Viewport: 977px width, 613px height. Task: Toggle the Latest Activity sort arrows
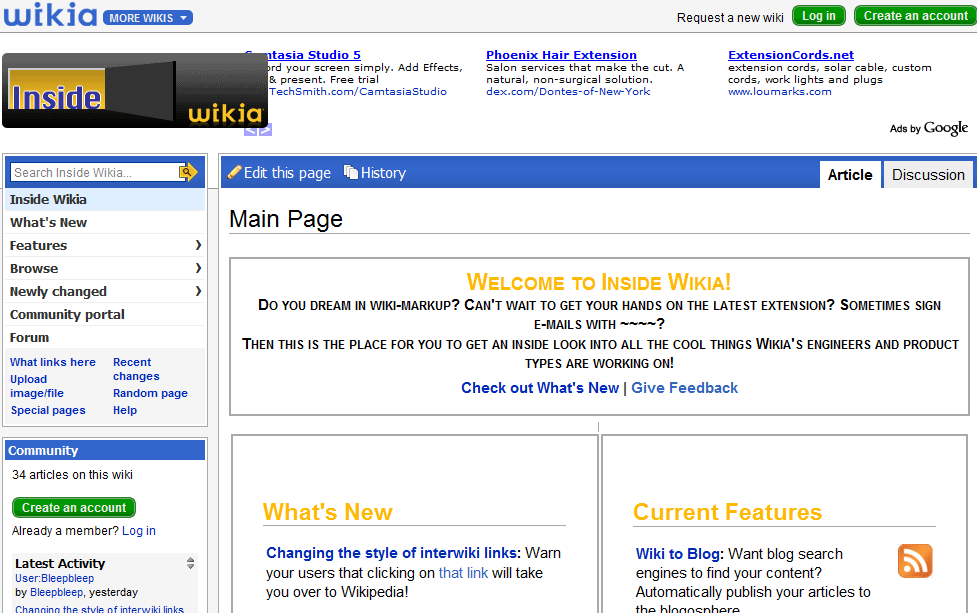pyautogui.click(x=190, y=564)
